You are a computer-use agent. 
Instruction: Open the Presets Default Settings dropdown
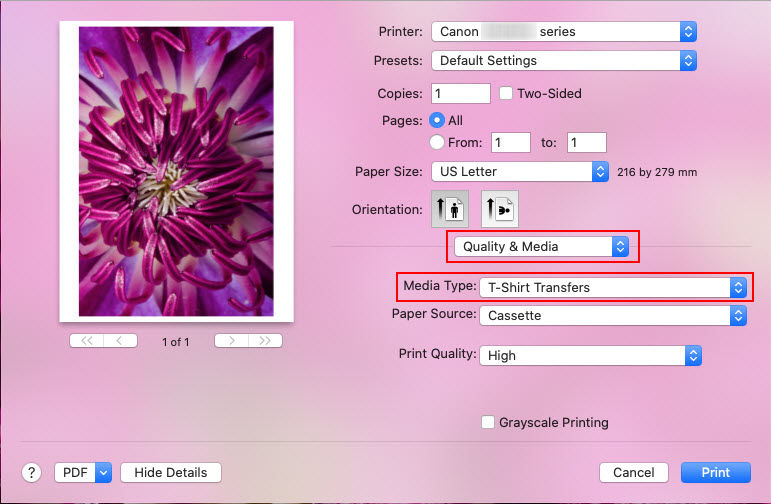coord(563,60)
